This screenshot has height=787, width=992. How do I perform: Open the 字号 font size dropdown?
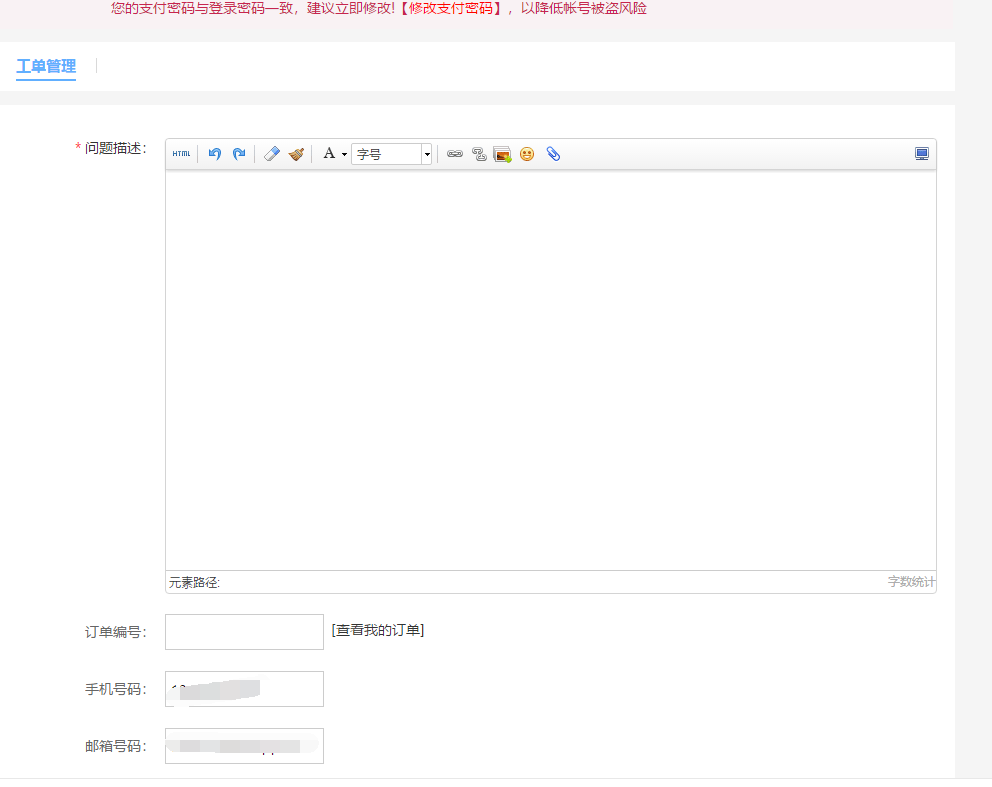392,154
